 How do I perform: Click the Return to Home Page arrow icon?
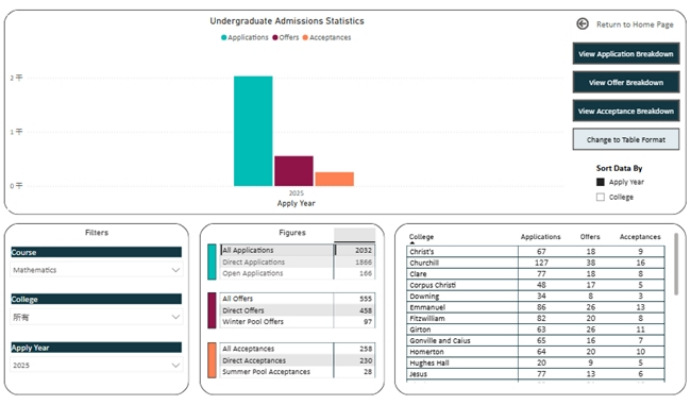point(583,24)
